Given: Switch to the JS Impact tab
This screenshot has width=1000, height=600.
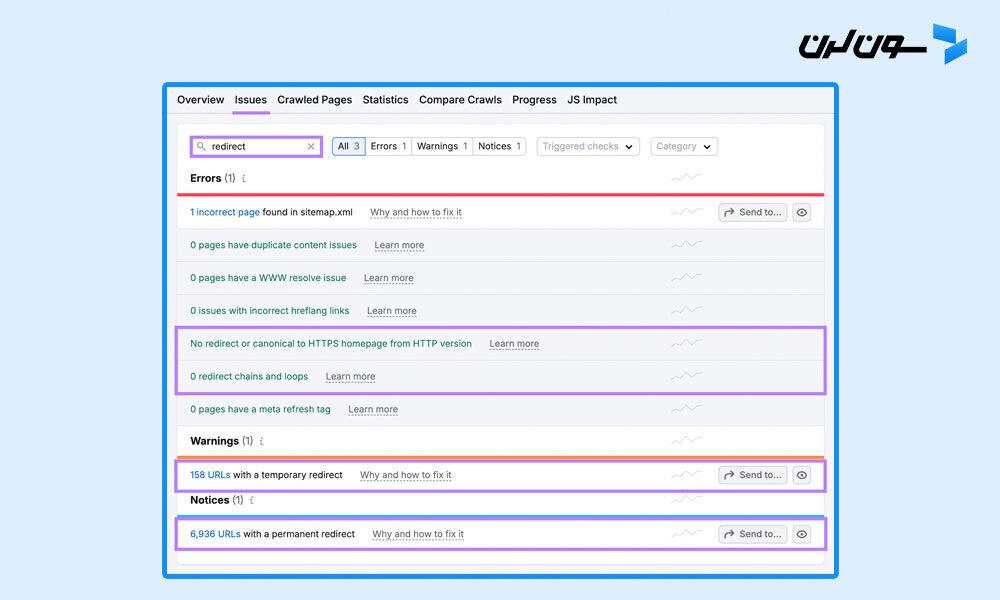Looking at the screenshot, I should pos(592,100).
